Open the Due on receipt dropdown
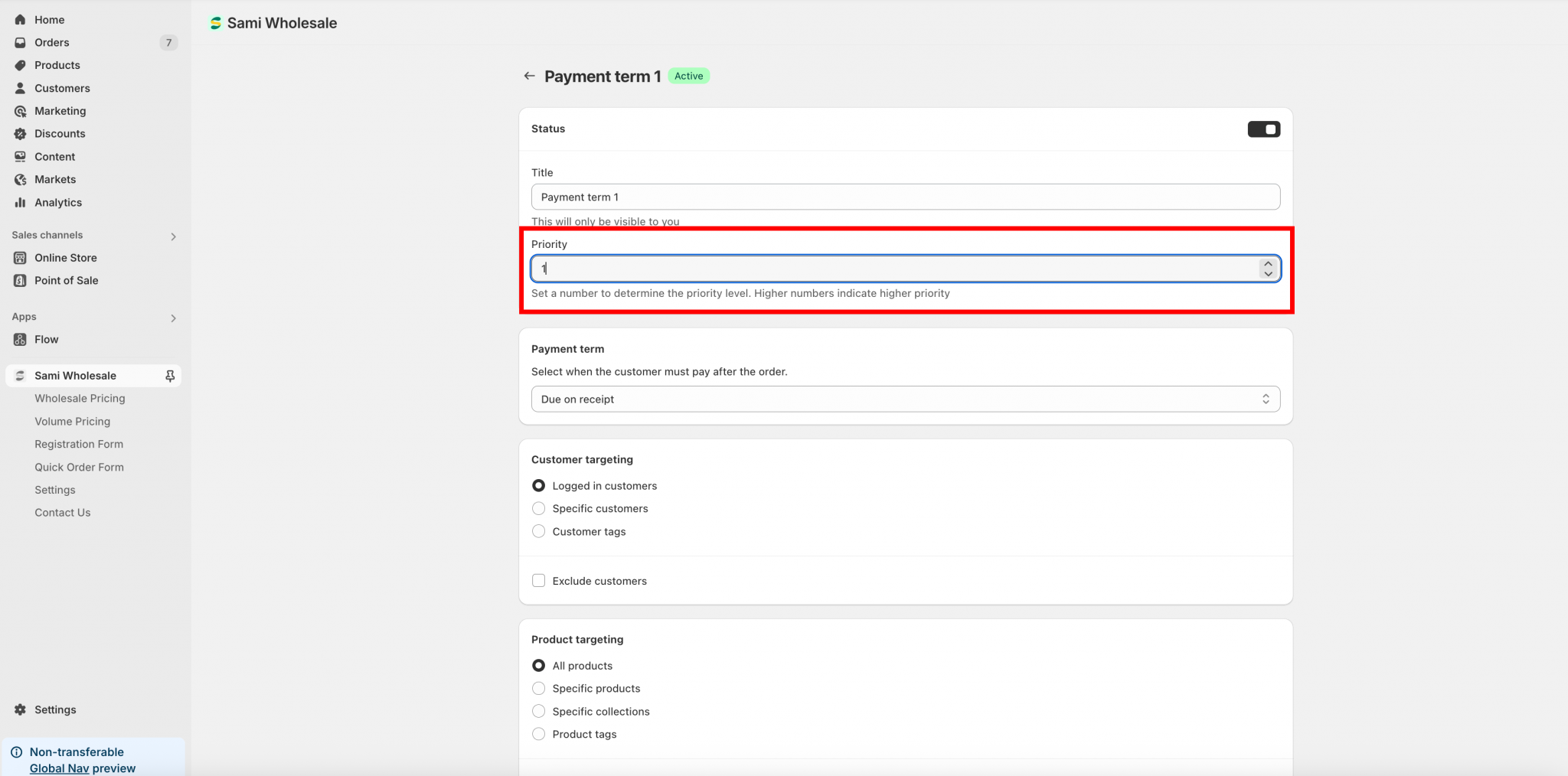The width and height of the screenshot is (1568, 776). [905, 399]
